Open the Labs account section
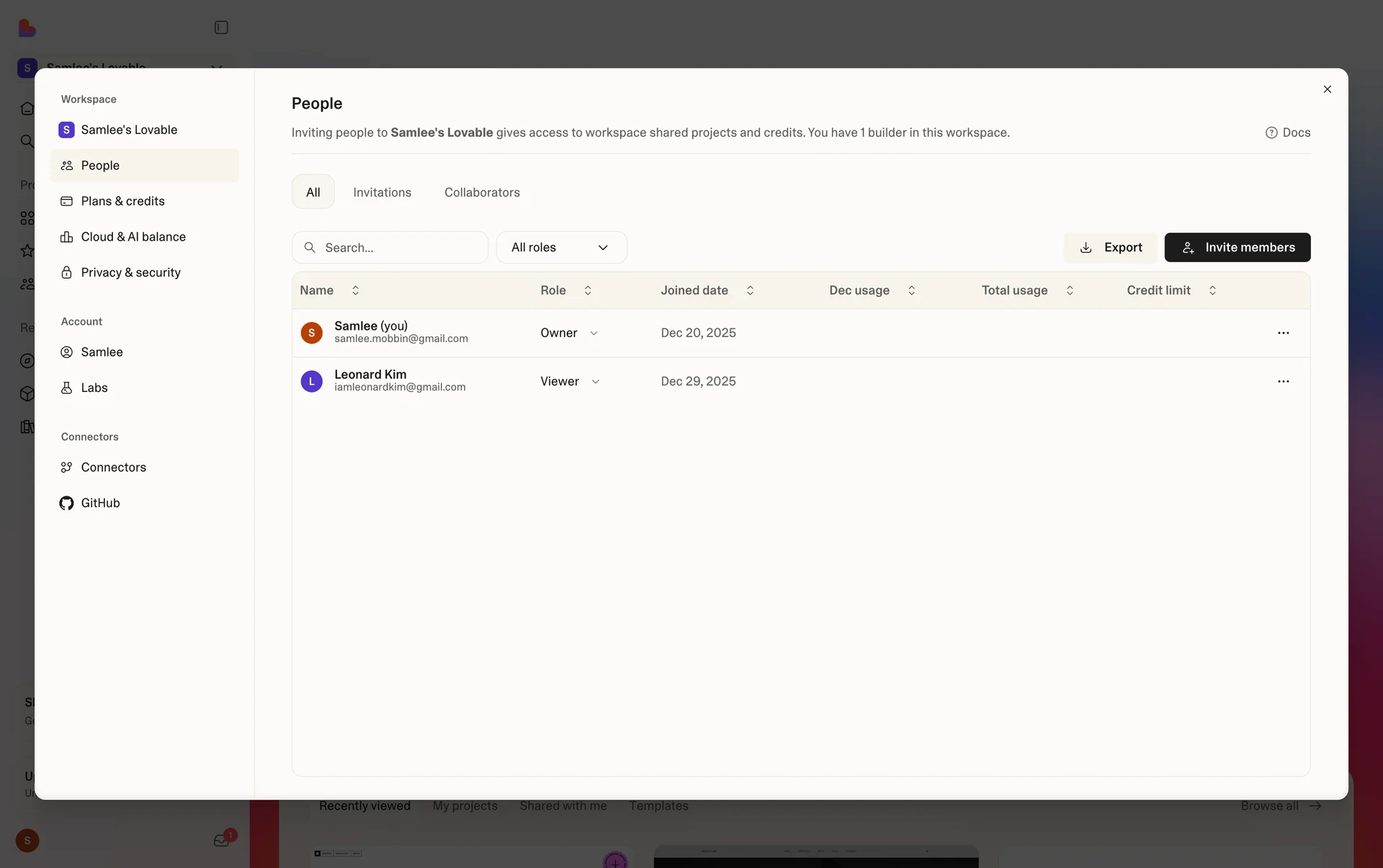1383x868 pixels. tap(94, 388)
